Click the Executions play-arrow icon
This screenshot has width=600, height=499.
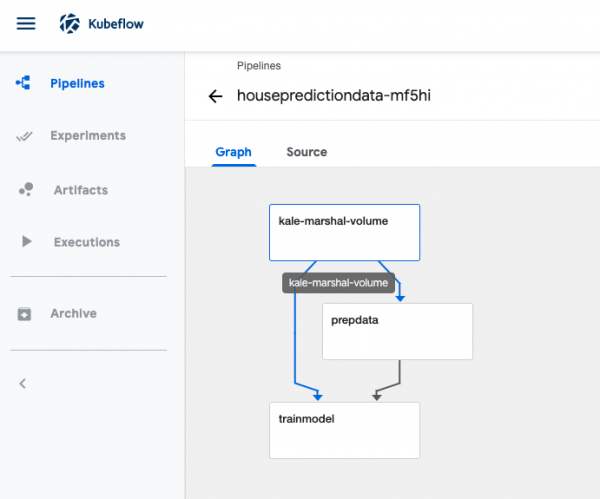click(27, 242)
